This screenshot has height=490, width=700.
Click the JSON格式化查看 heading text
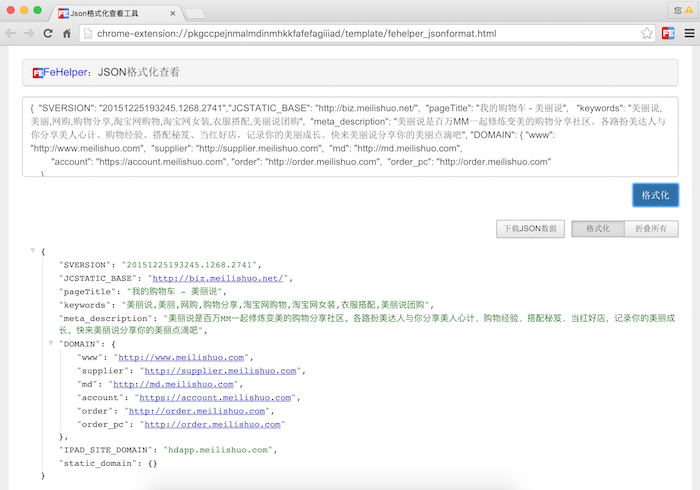coord(139,72)
